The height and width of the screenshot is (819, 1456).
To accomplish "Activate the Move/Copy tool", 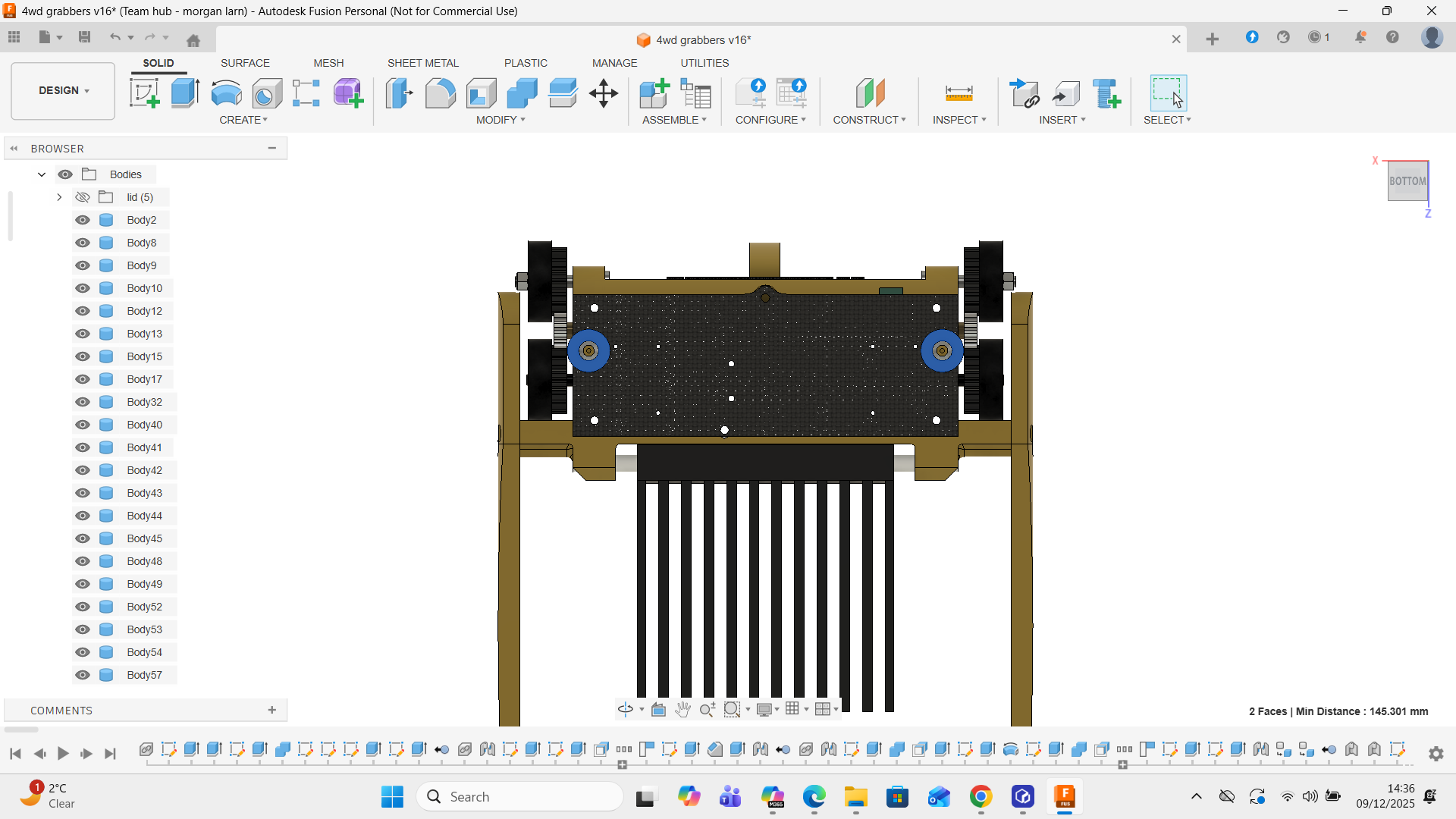I will coord(604,93).
